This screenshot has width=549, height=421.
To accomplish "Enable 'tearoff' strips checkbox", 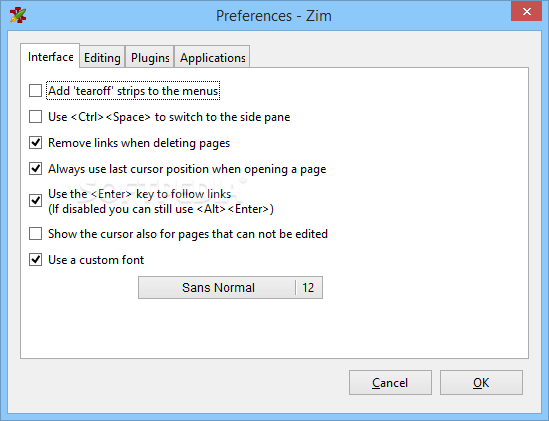I will point(35,91).
